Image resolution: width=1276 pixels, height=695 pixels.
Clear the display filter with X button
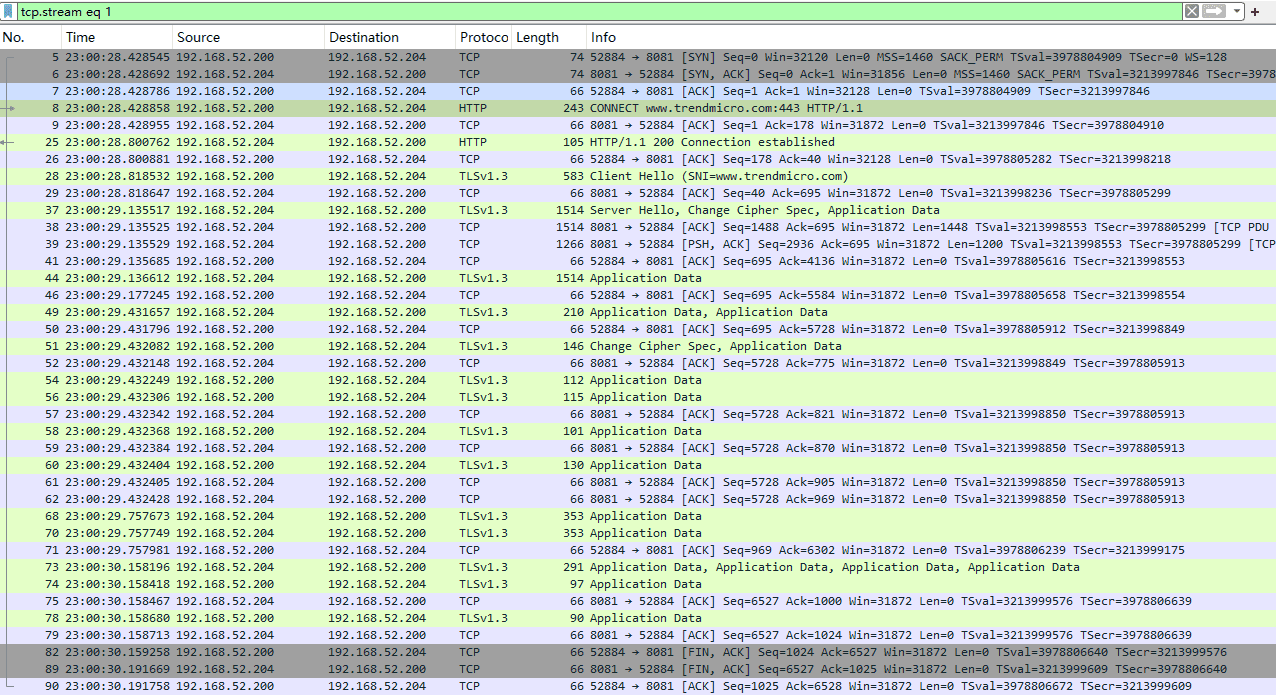(1191, 12)
